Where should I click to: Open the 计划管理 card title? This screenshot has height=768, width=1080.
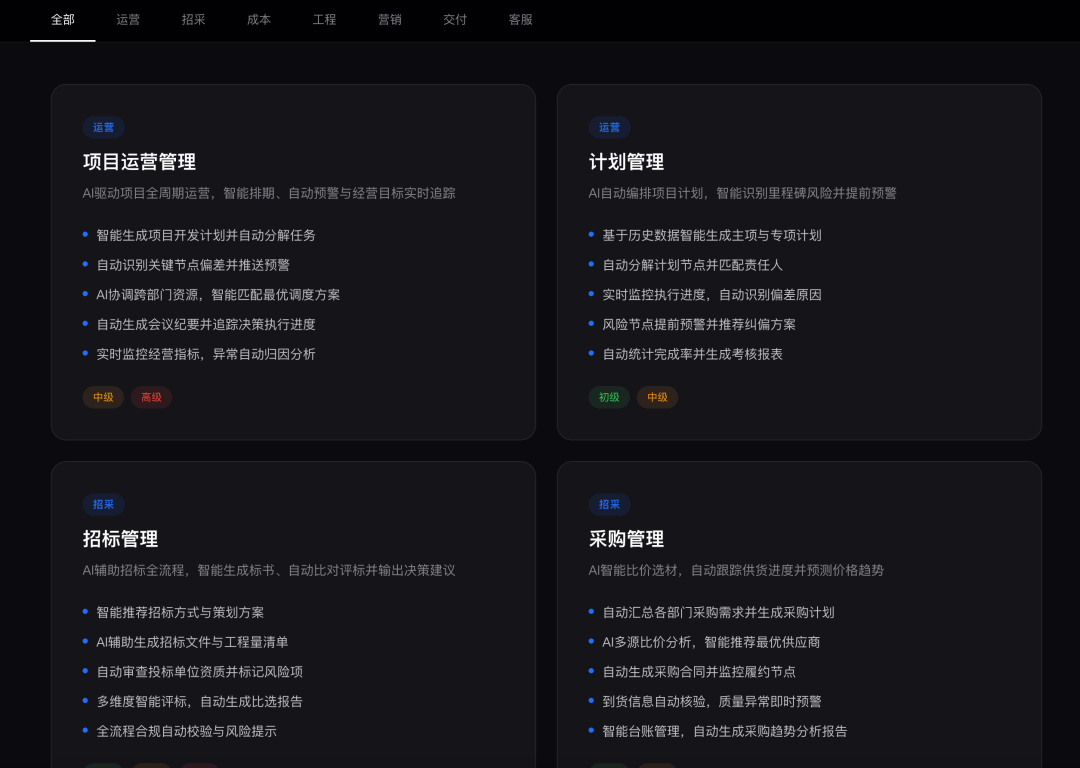point(626,162)
